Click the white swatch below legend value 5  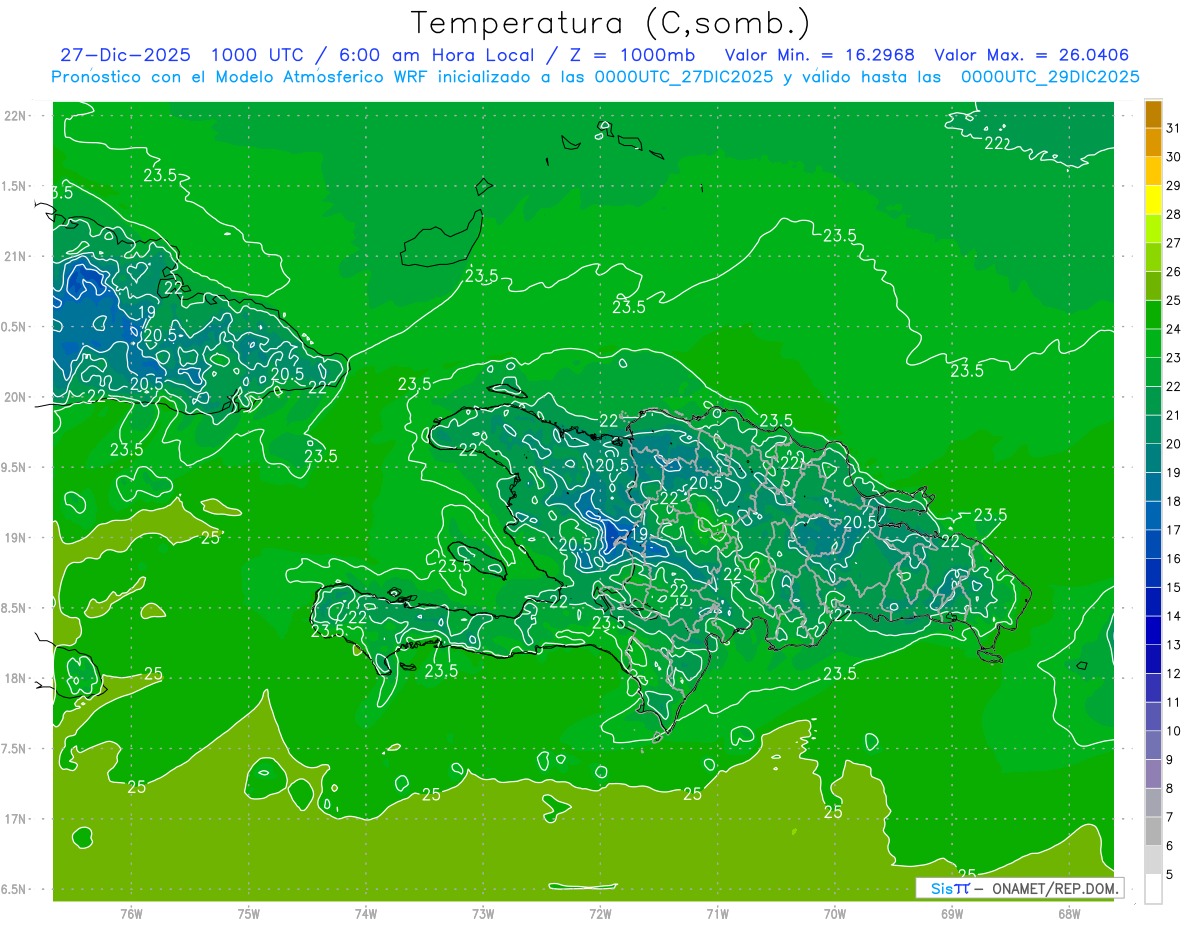coord(1153,889)
